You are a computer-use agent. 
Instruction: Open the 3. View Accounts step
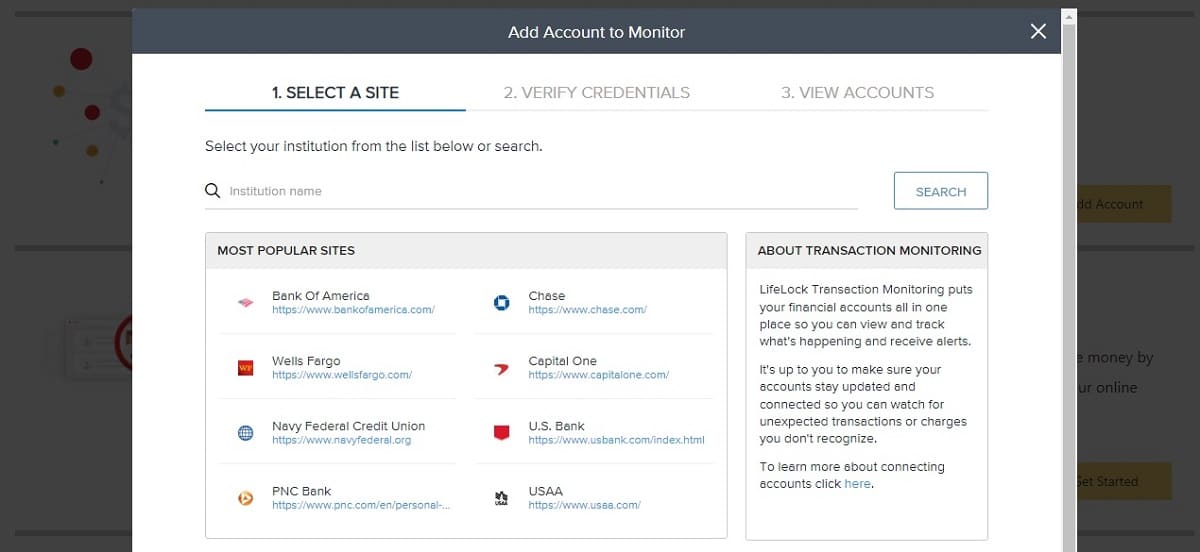858,92
